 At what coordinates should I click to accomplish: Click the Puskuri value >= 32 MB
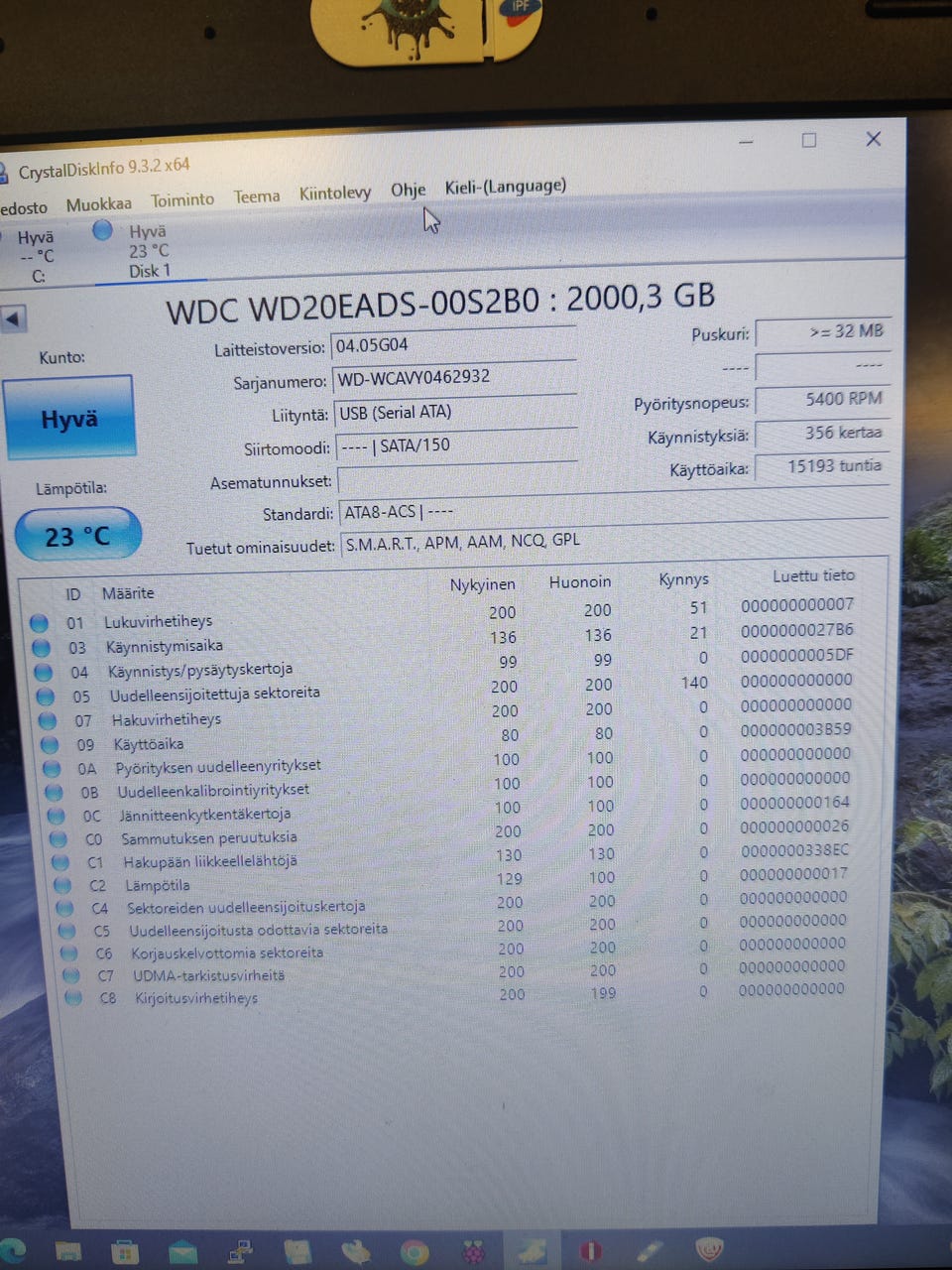823,332
